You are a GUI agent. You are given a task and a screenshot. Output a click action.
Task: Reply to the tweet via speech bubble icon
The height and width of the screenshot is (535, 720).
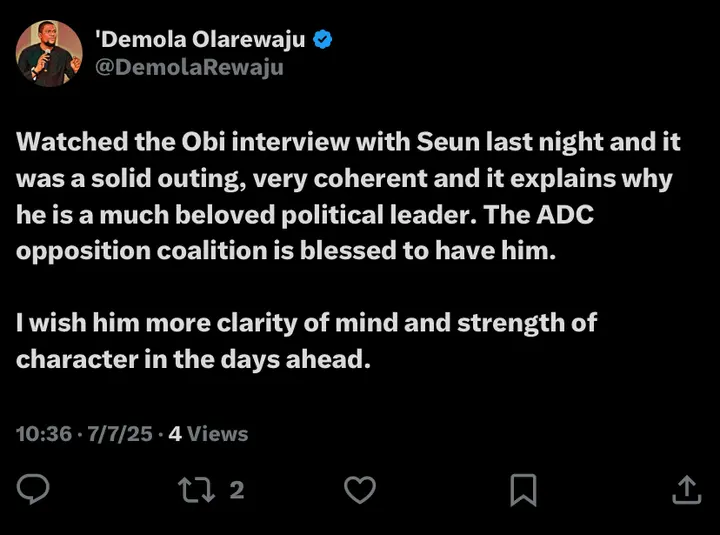[34, 489]
